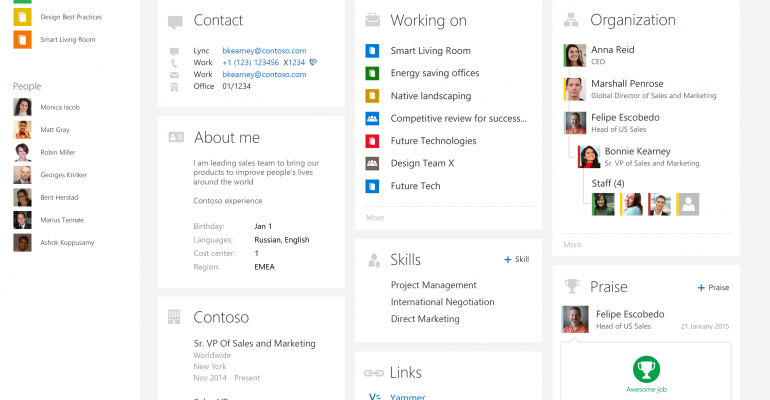Call the work number +1 (123) 123456
This screenshot has height=400, width=770.
pos(250,62)
